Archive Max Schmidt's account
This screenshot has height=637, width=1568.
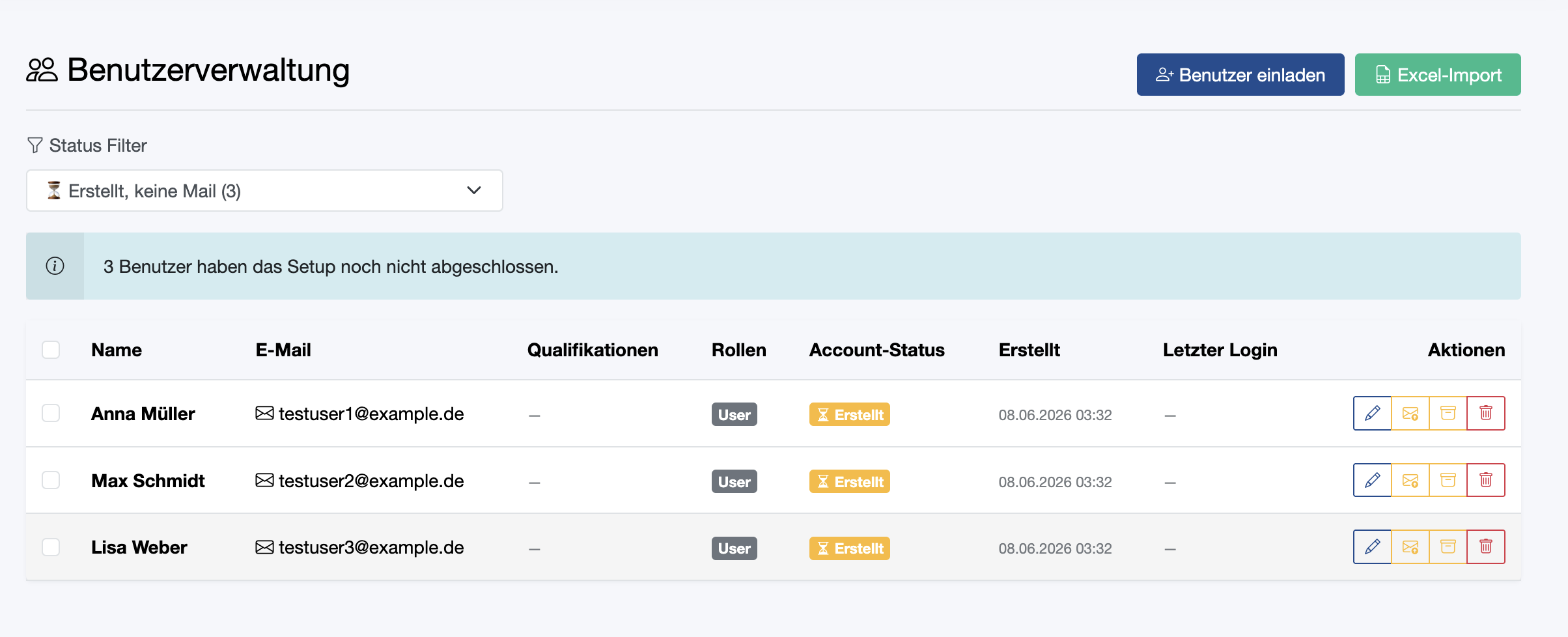[x=1448, y=480]
